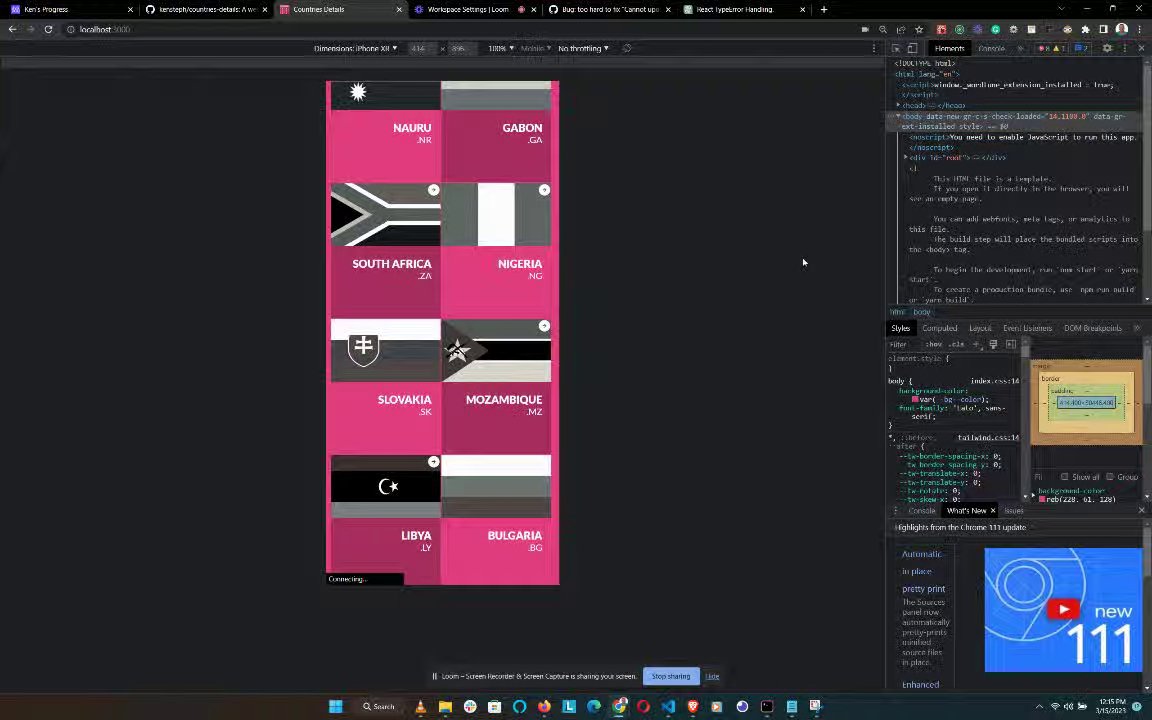Screen dimensions: 1152x720
Task: Expand the computed background-color property
Action: 1034,495
